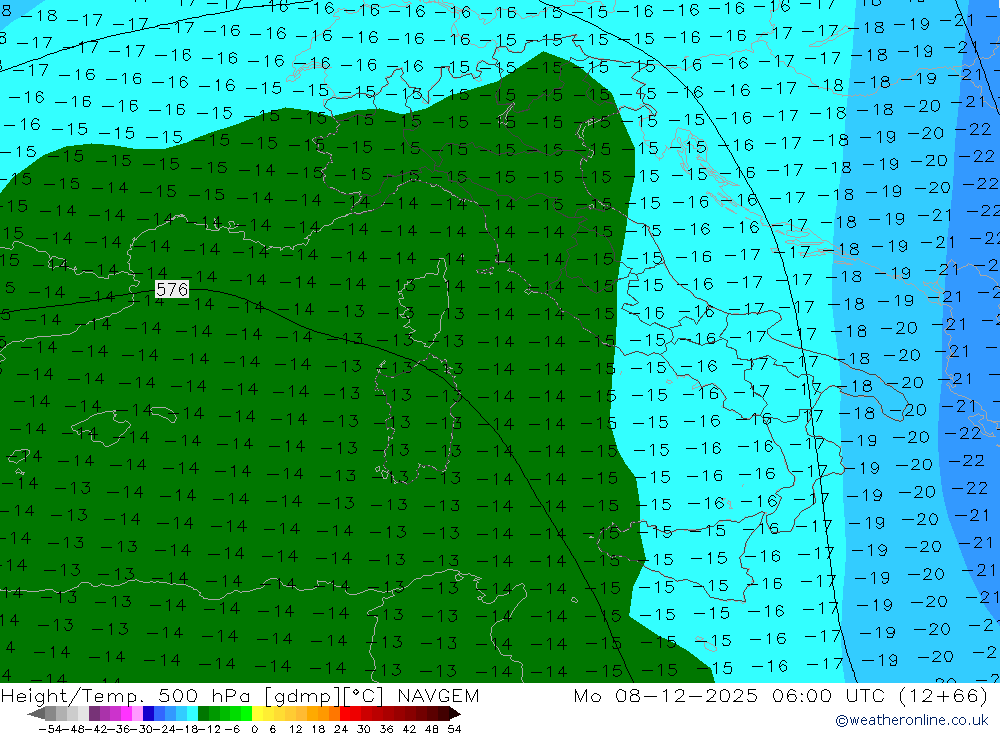Click the forecast date Mo 08-12-2025 06:00 UTC
This screenshot has width=1000, height=733.
pos(730,695)
